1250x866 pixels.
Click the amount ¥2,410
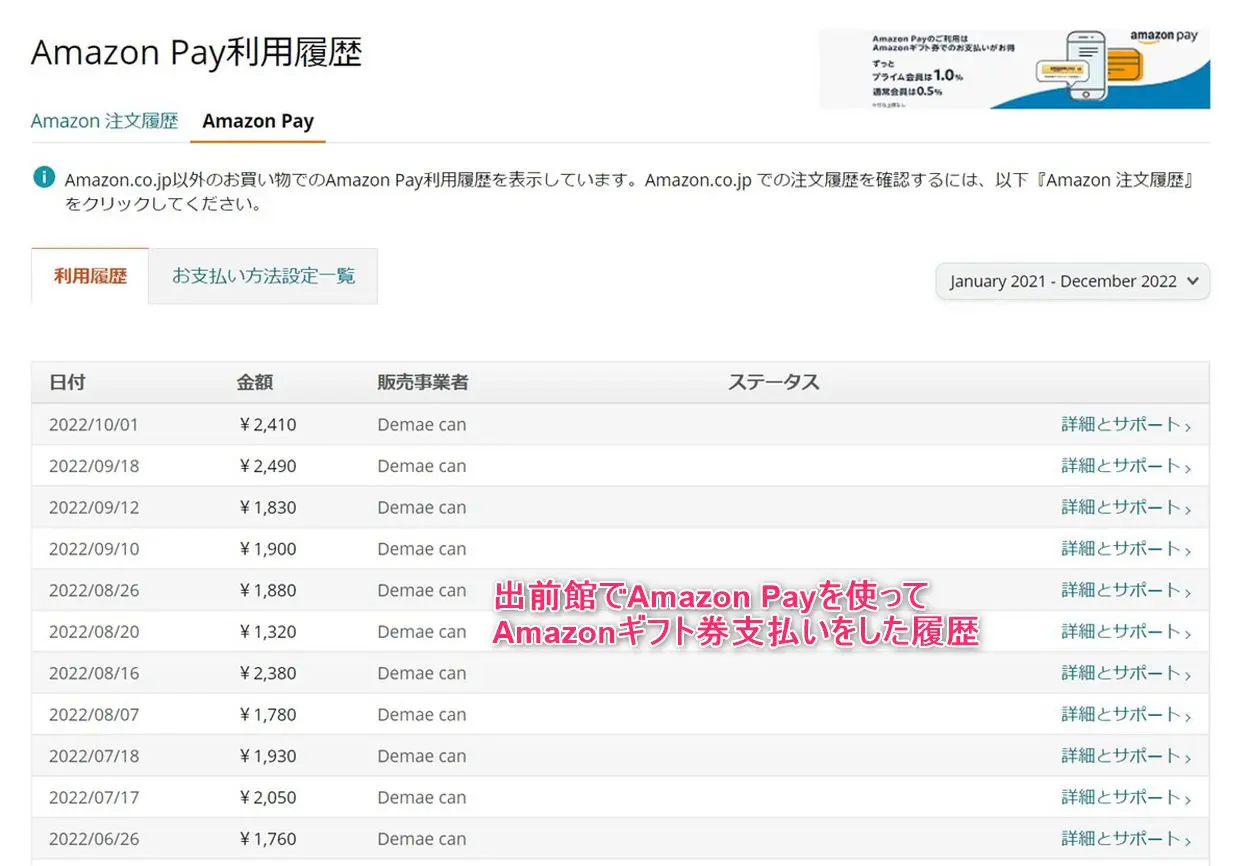click(267, 425)
